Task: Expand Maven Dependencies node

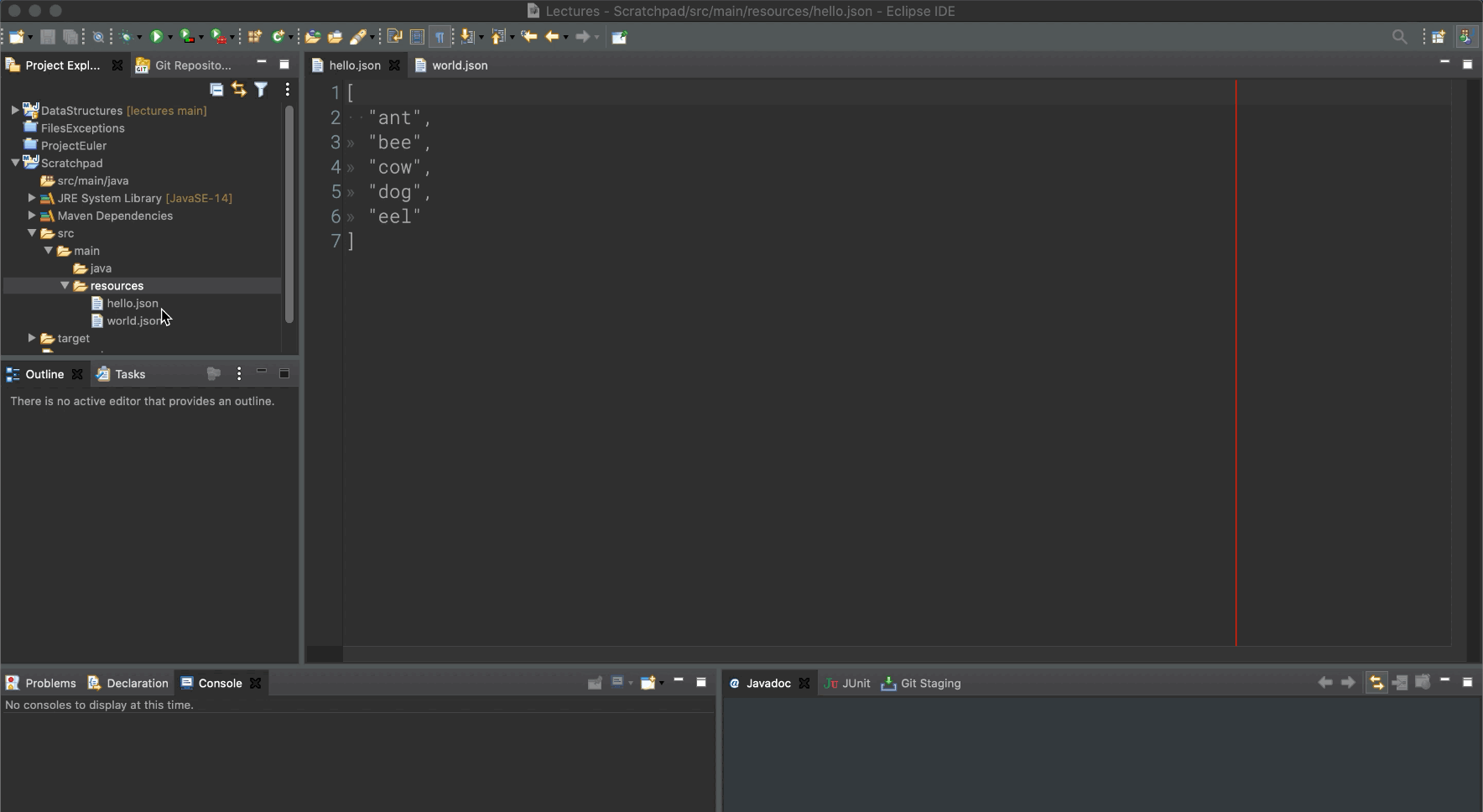Action: coord(32,216)
